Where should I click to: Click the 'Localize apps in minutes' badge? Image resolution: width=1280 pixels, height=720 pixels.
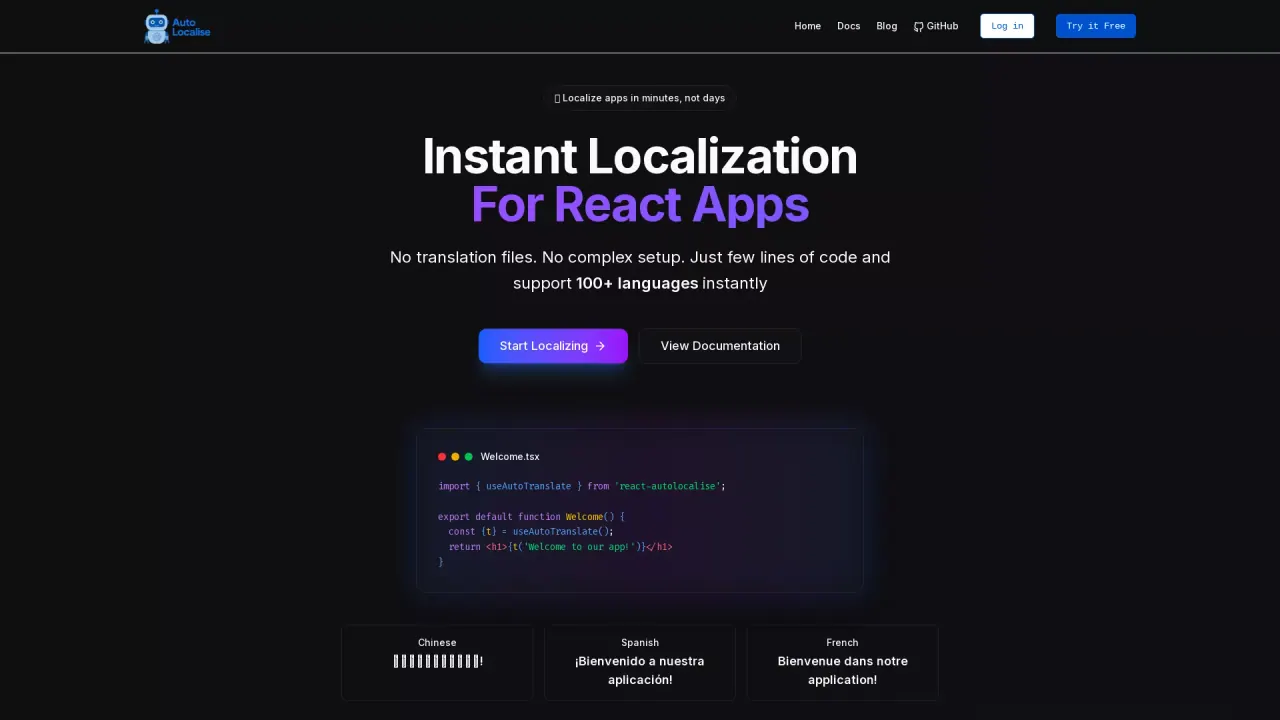click(x=640, y=98)
